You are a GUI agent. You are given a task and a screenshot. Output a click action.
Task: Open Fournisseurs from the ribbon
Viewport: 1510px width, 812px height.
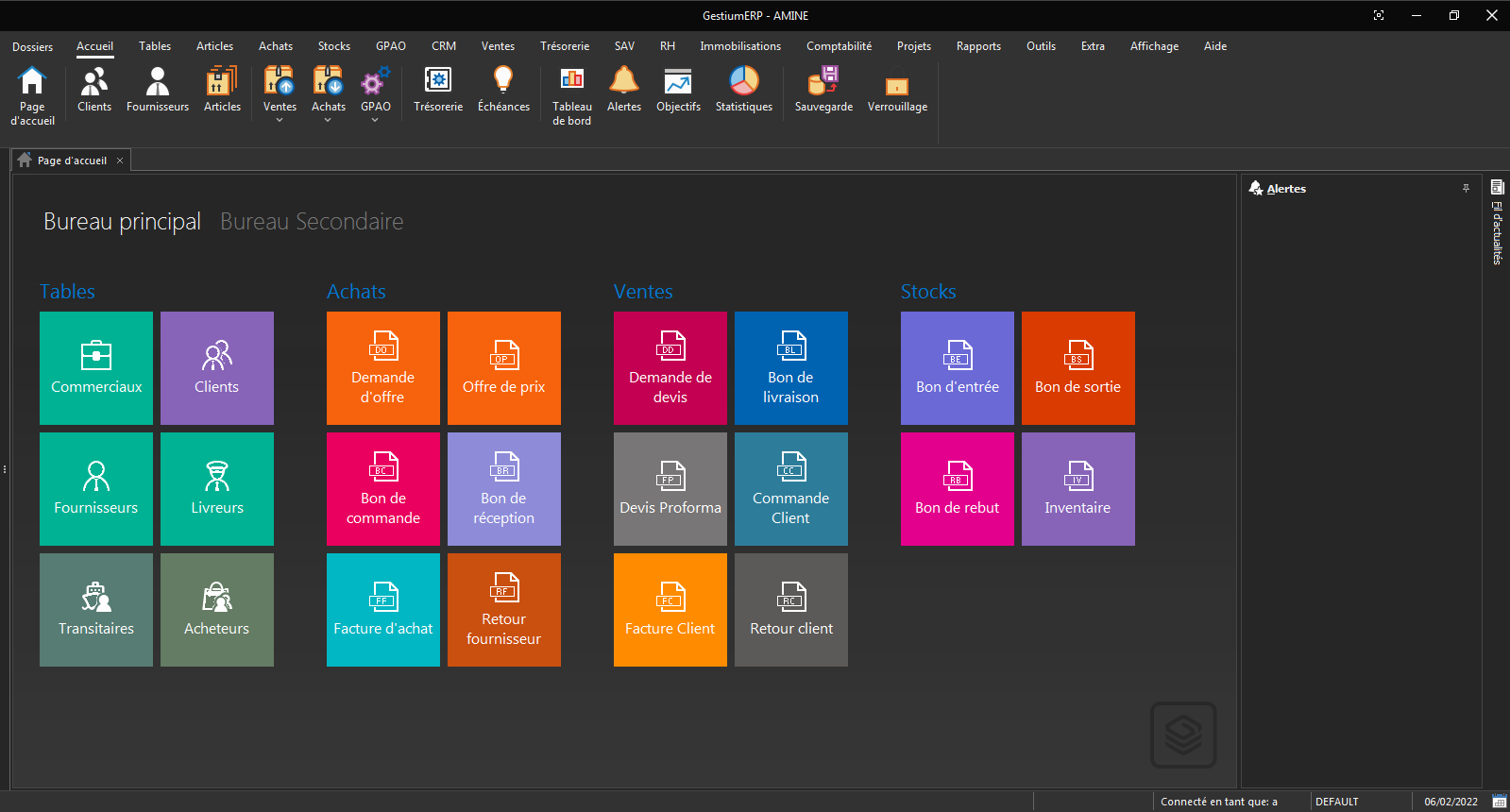[x=158, y=90]
